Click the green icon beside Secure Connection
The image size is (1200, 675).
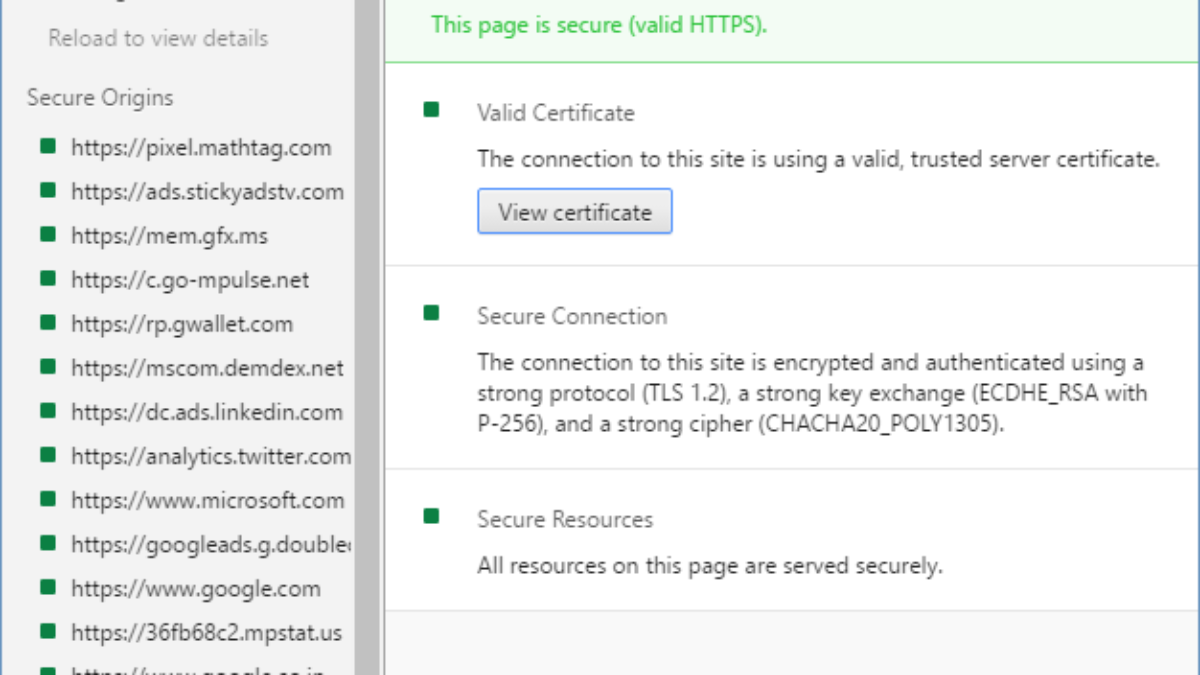(432, 313)
